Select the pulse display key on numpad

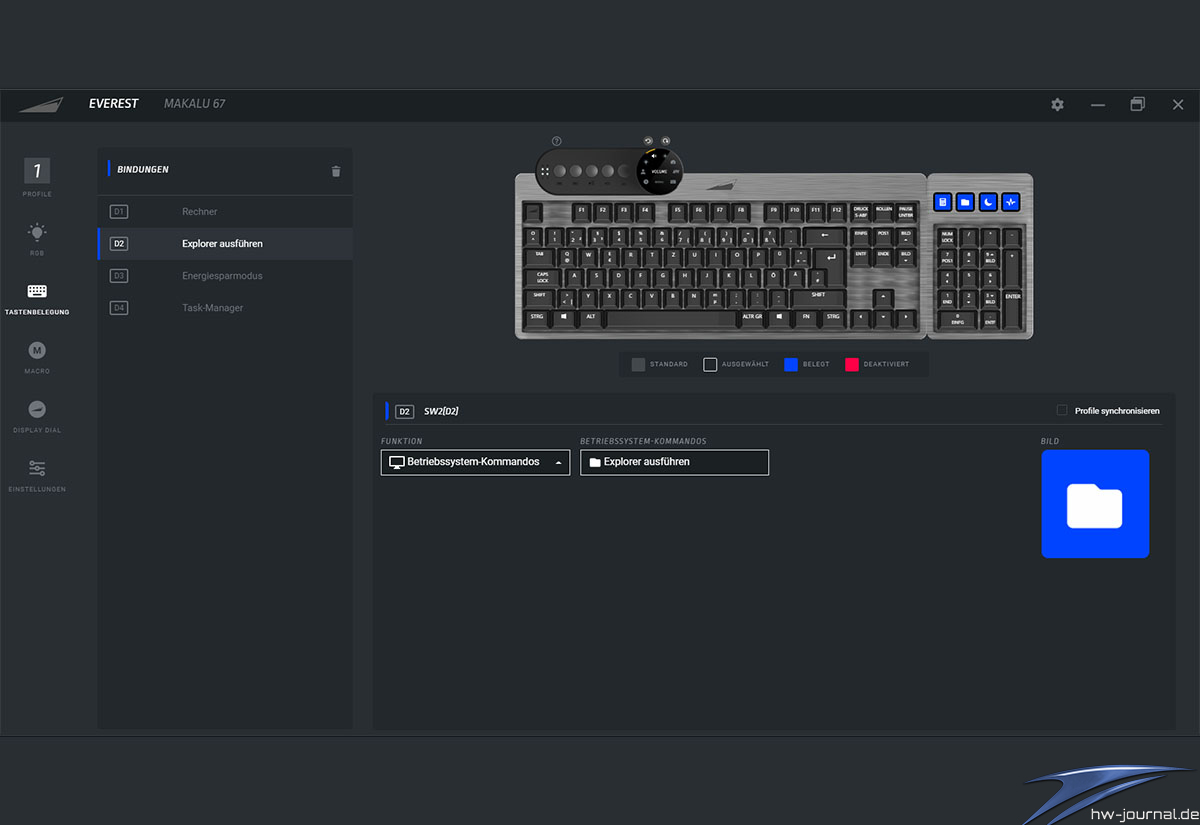tap(1011, 202)
